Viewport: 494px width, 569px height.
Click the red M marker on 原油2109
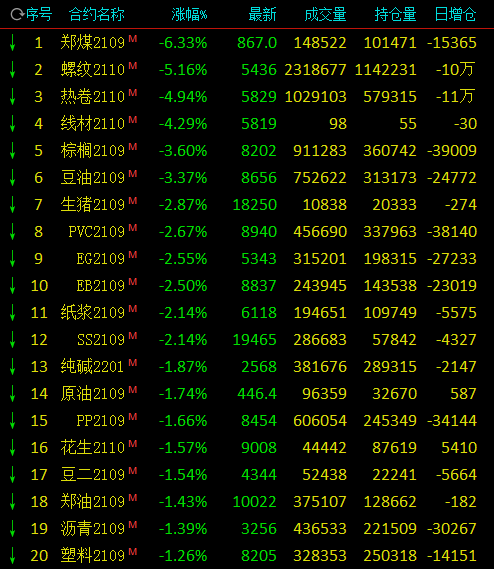133,389
